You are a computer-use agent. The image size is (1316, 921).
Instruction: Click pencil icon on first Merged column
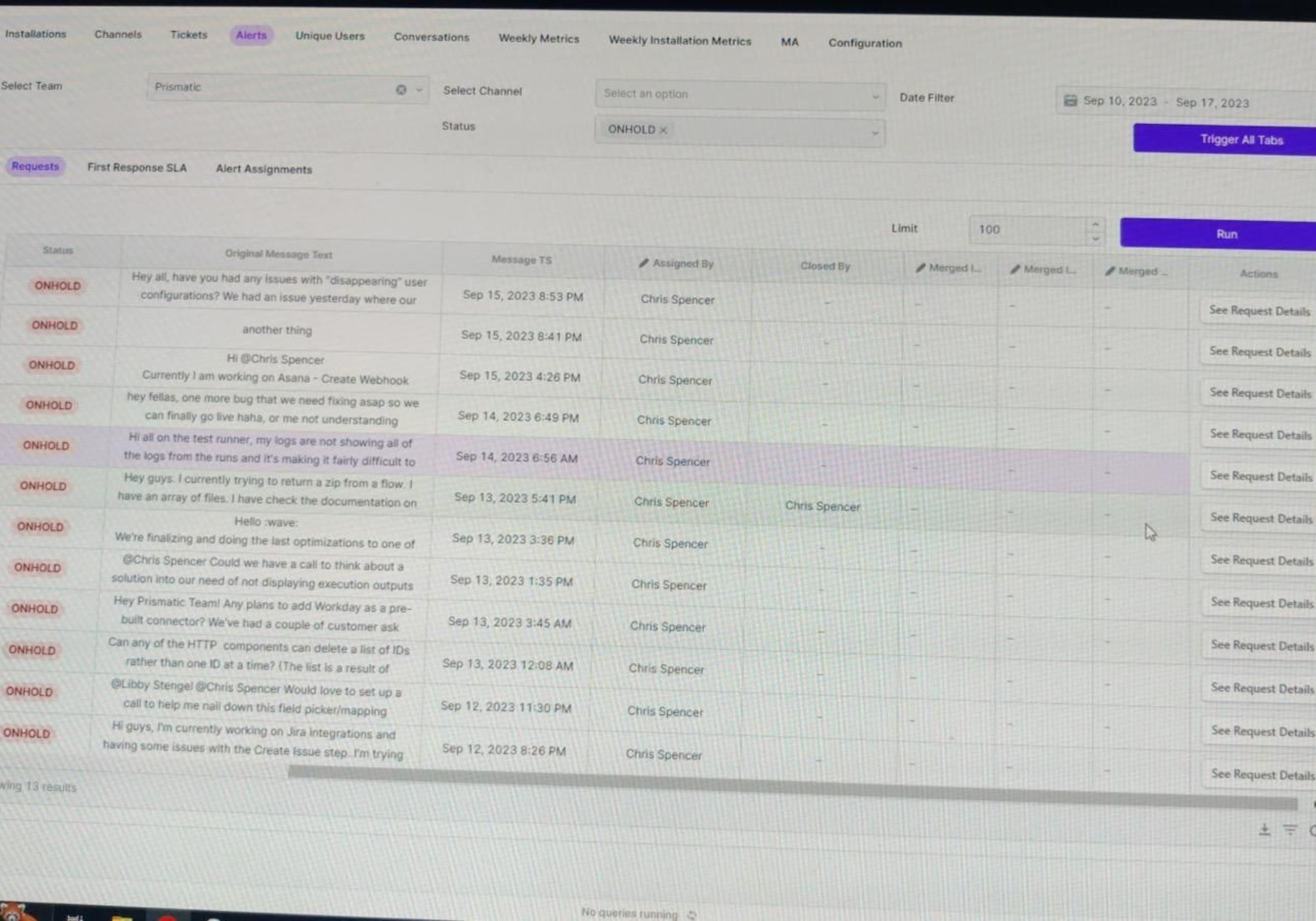pos(921,268)
